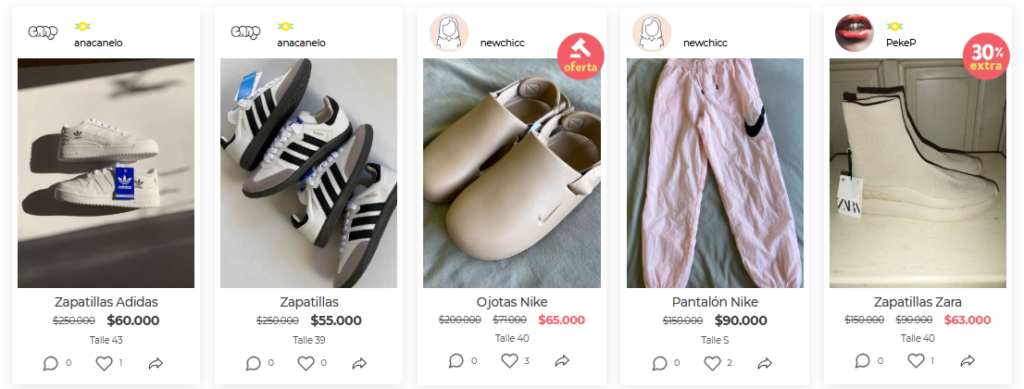View the pink Pantalón Nike photo
The image size is (1024, 389).
click(715, 173)
